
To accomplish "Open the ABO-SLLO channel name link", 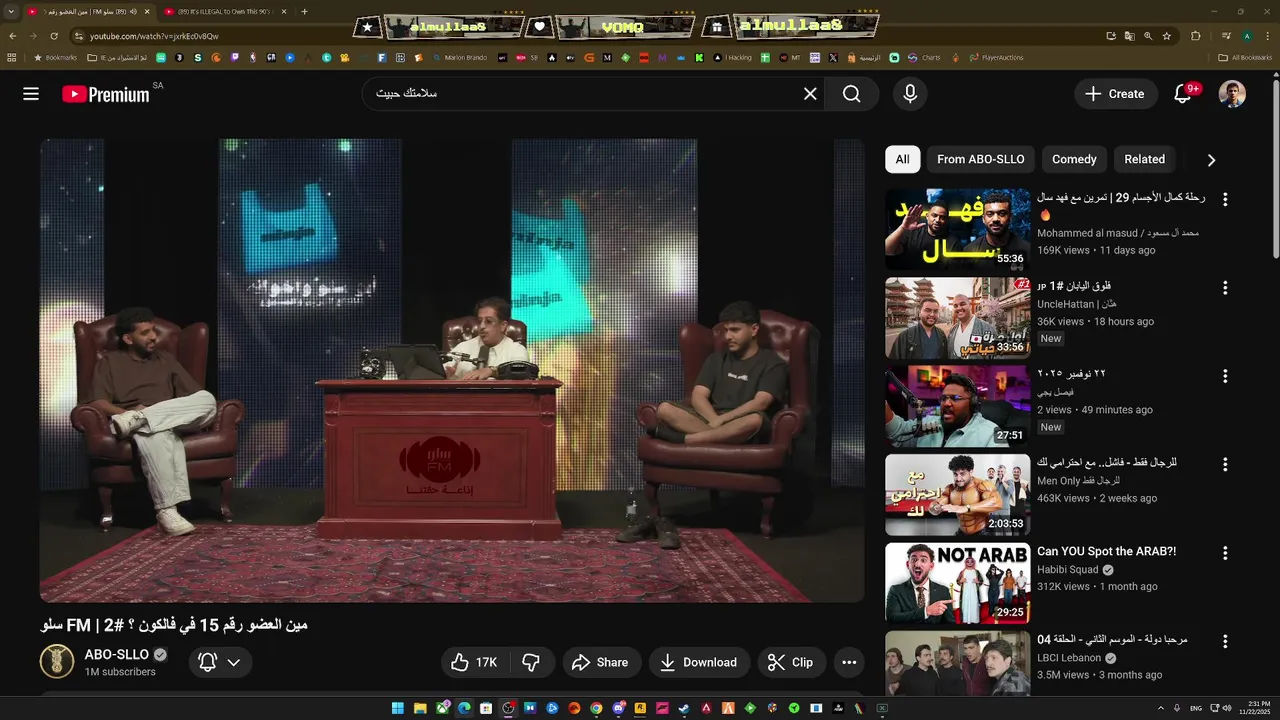I will point(116,654).
